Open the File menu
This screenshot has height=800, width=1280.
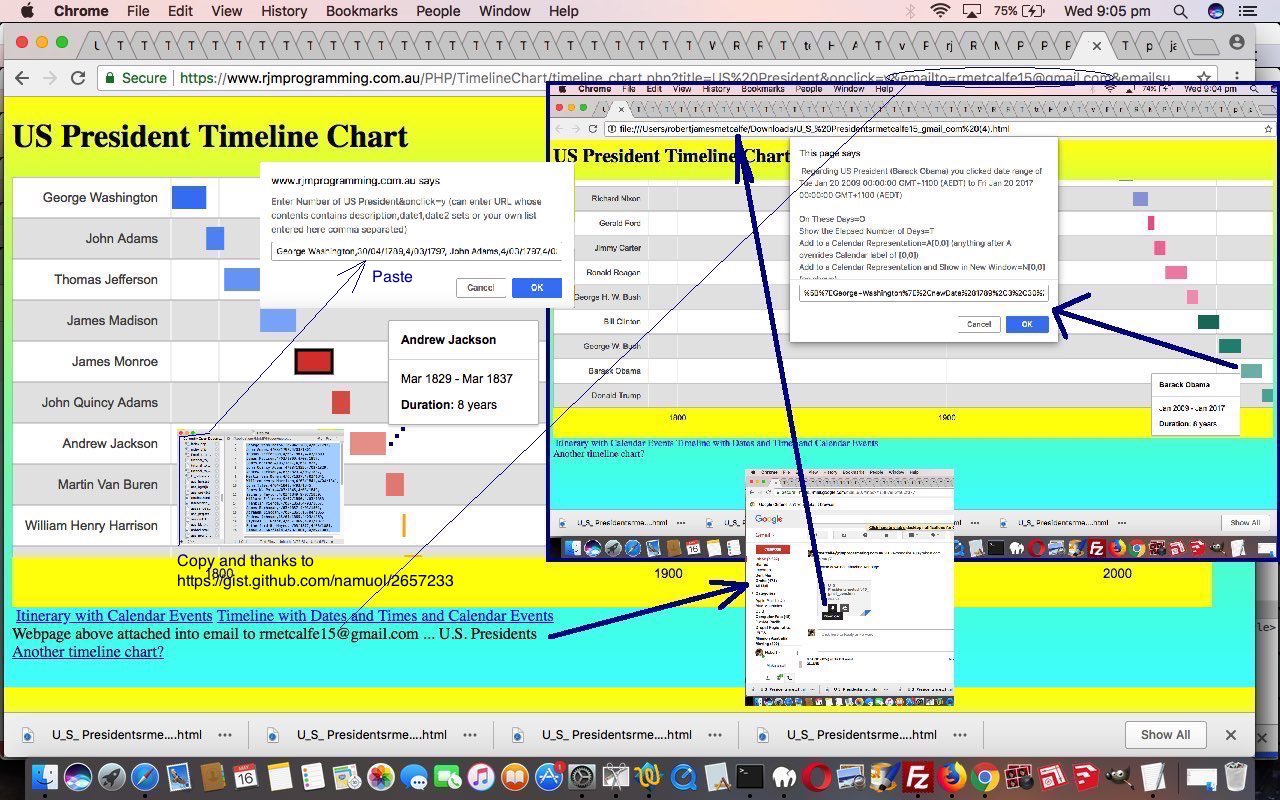(x=138, y=11)
